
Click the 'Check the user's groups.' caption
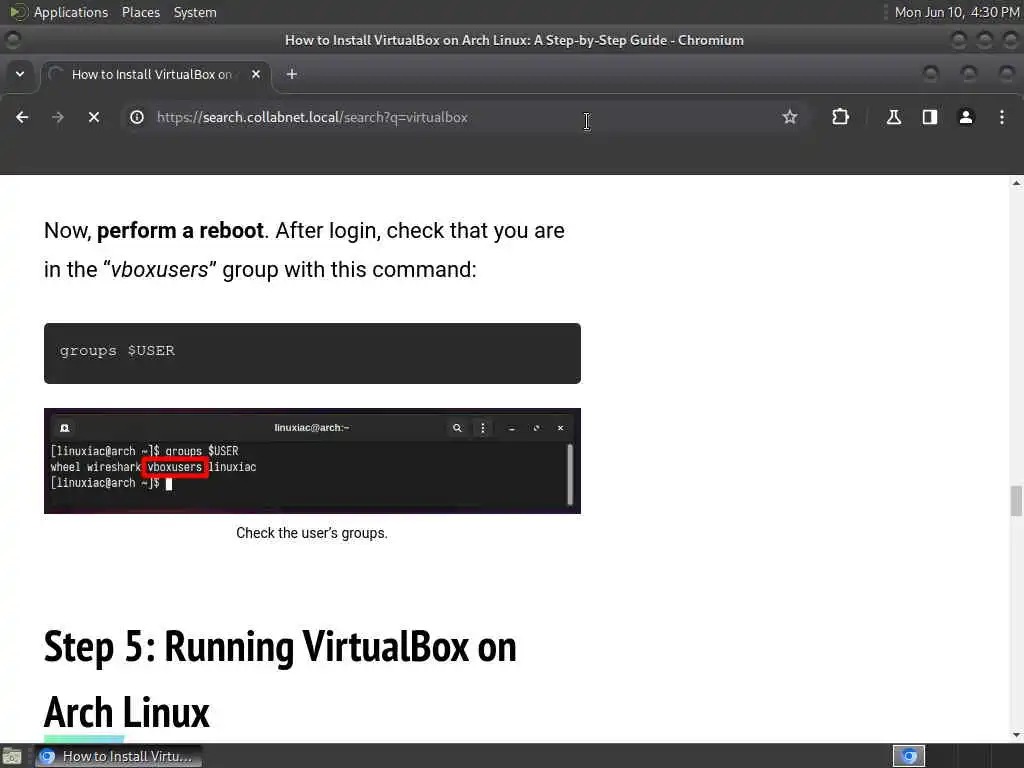click(x=312, y=533)
